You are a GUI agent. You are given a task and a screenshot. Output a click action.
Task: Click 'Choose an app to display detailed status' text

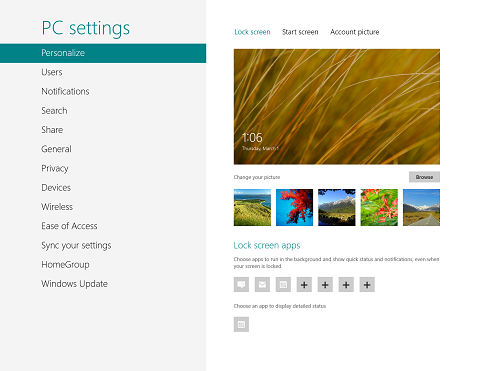[280, 306]
